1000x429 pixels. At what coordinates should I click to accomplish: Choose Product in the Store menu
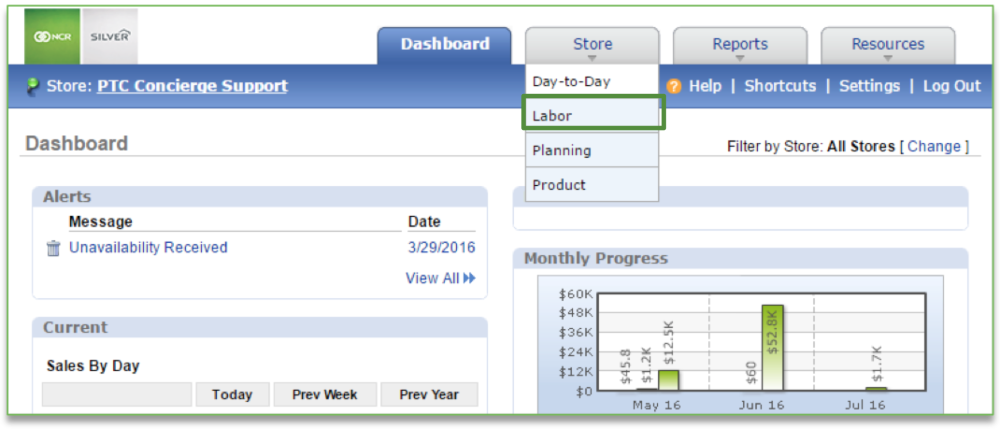pos(559,185)
